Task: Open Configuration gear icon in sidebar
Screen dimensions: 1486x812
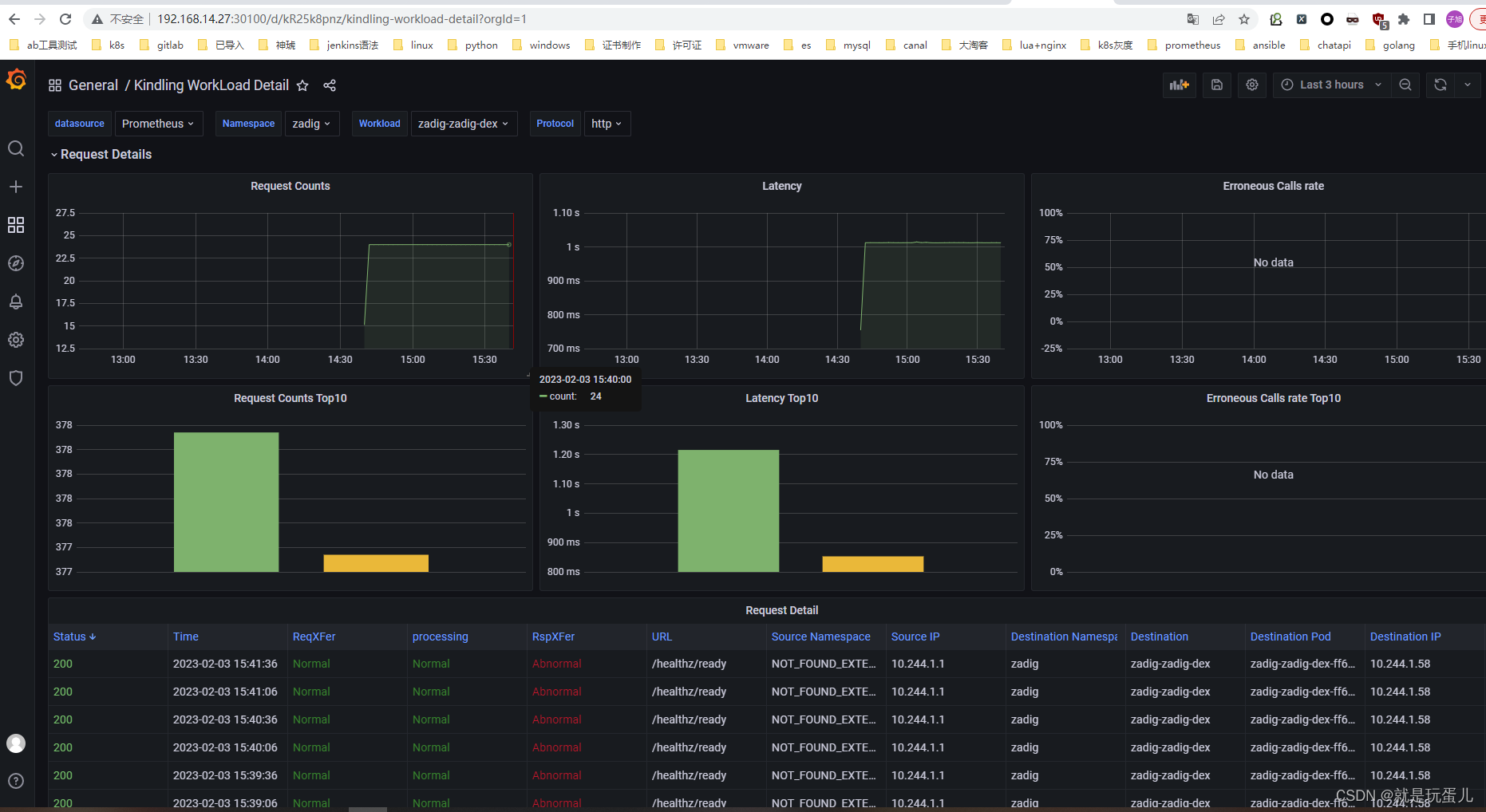Action: [16, 340]
